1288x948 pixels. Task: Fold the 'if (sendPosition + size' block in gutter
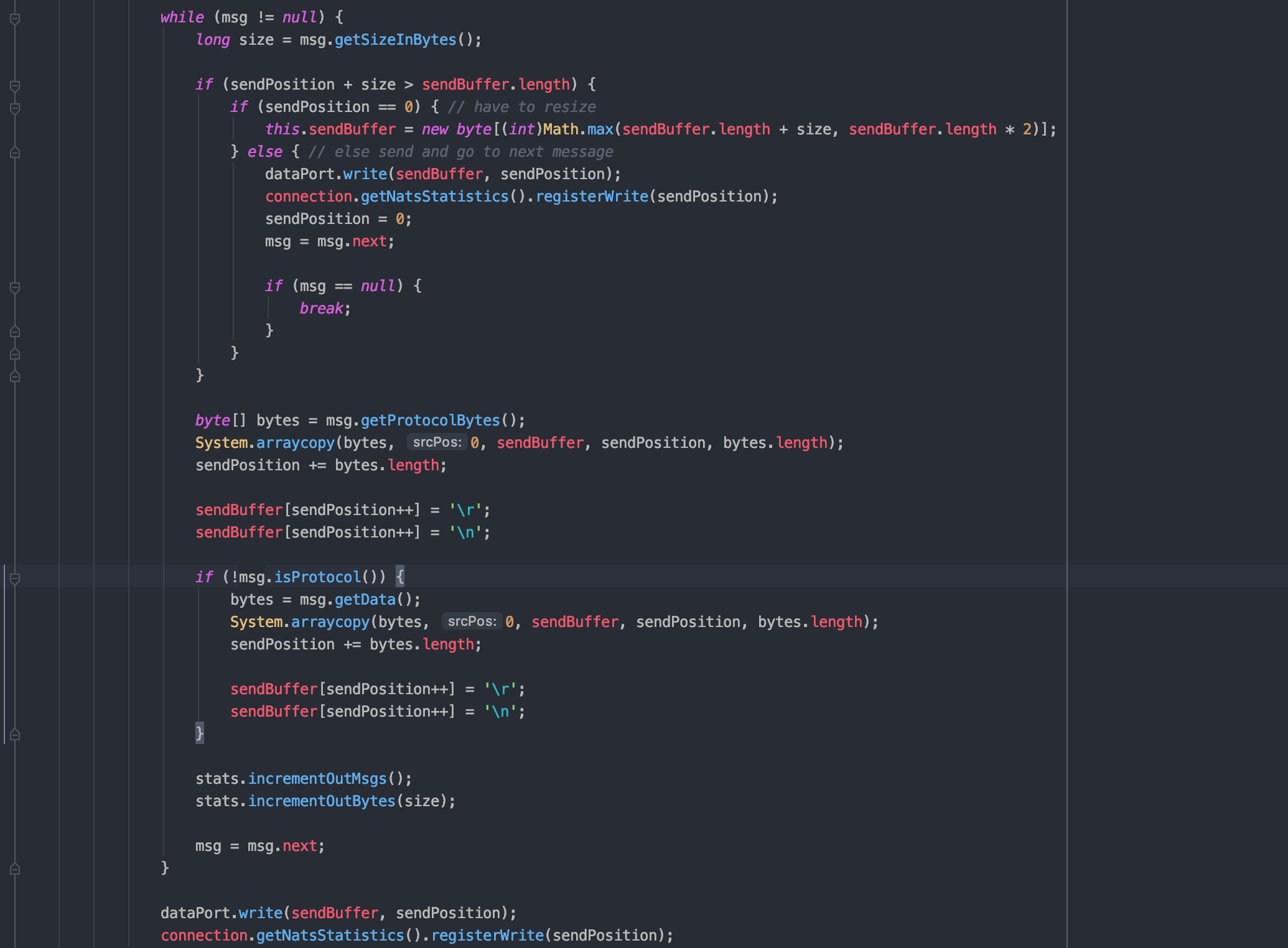15,86
